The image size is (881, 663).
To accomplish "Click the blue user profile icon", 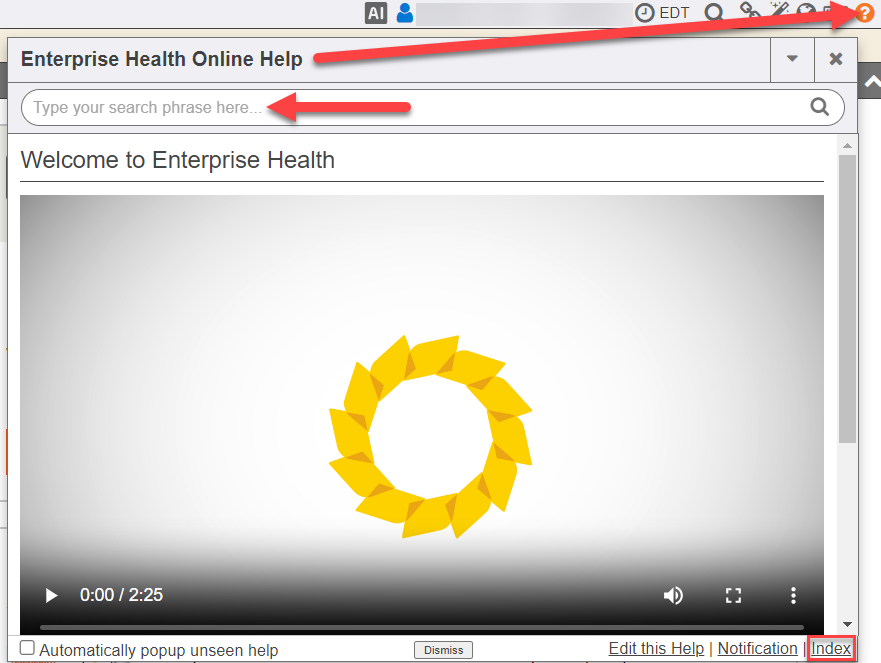I will [x=405, y=13].
